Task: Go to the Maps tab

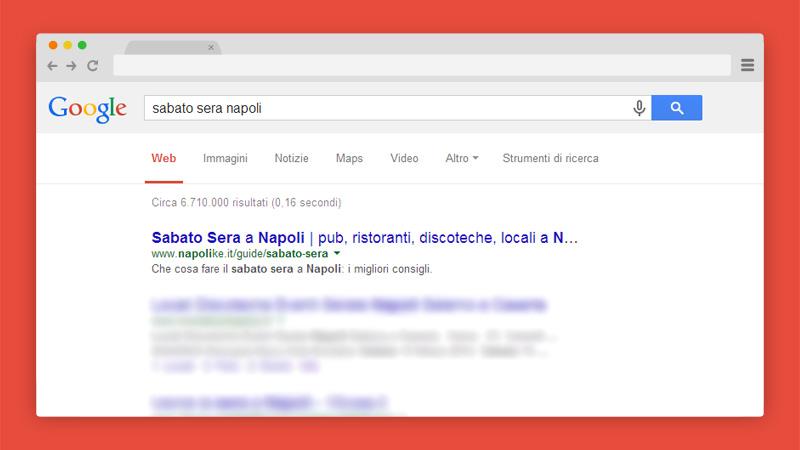Action: tap(349, 158)
